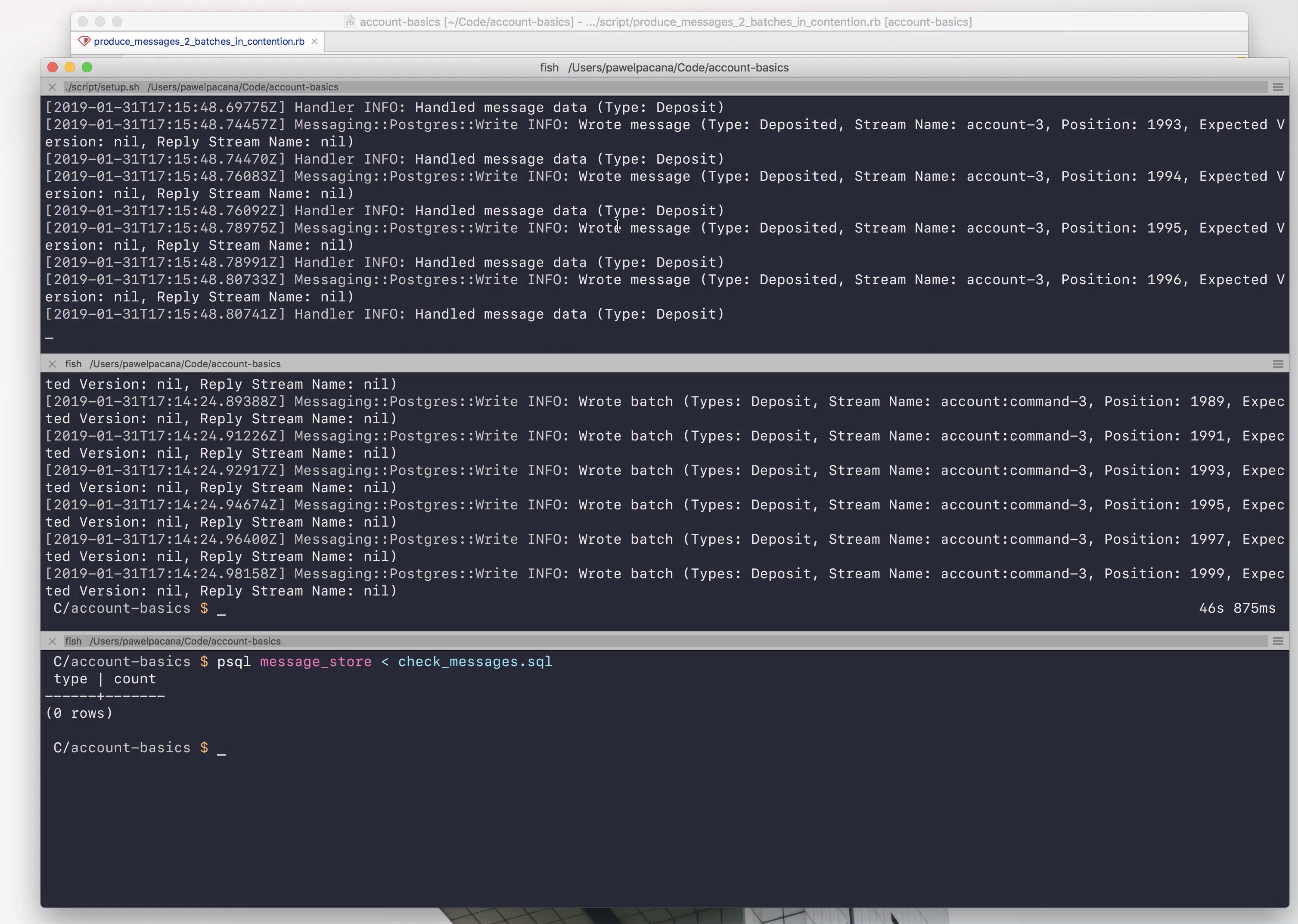
Task: Click the file icon in RubyMine title bar
Action: point(349,22)
